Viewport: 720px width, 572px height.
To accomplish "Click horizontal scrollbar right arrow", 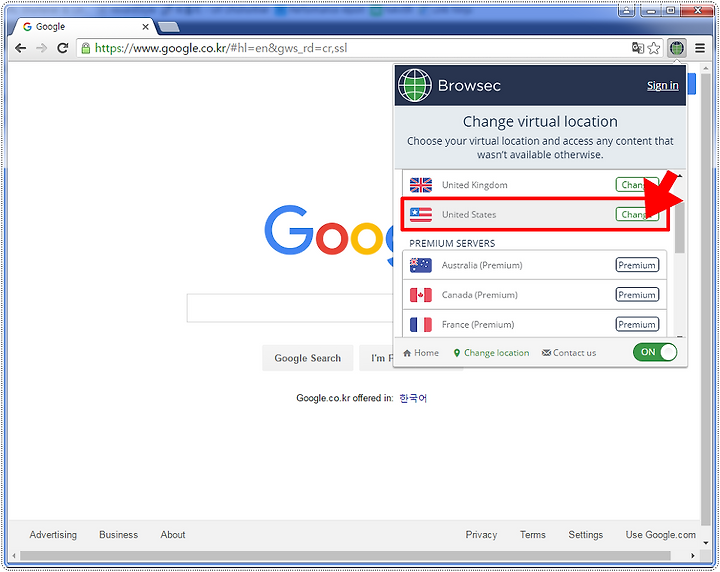I will pos(692,555).
